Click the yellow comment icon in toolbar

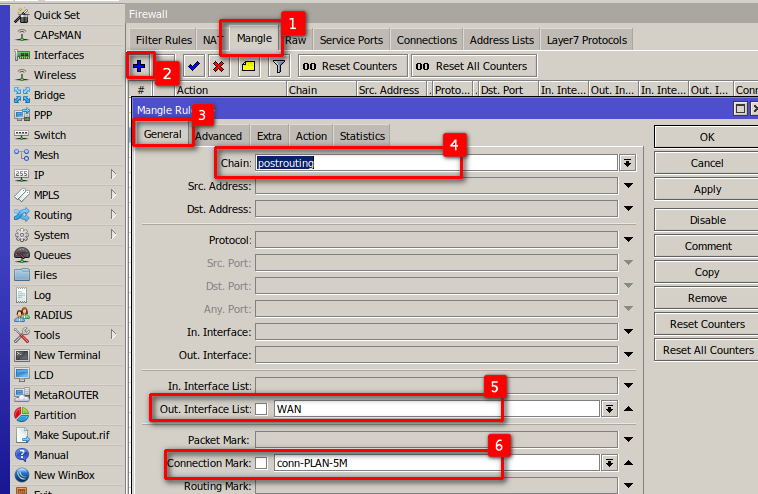(x=248, y=66)
